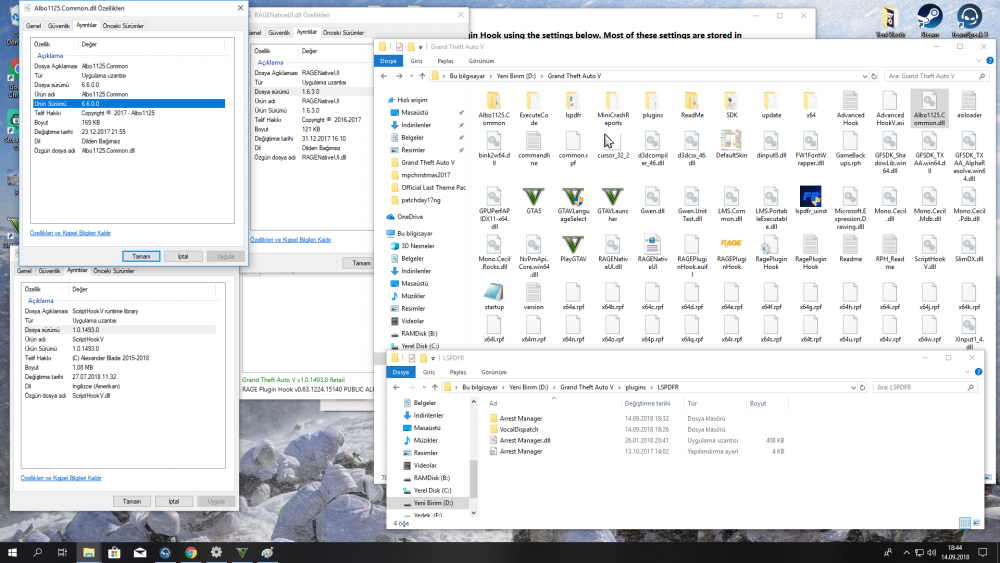Select the startup file icon
Screen dimensions: 1000x563
(x=494, y=296)
